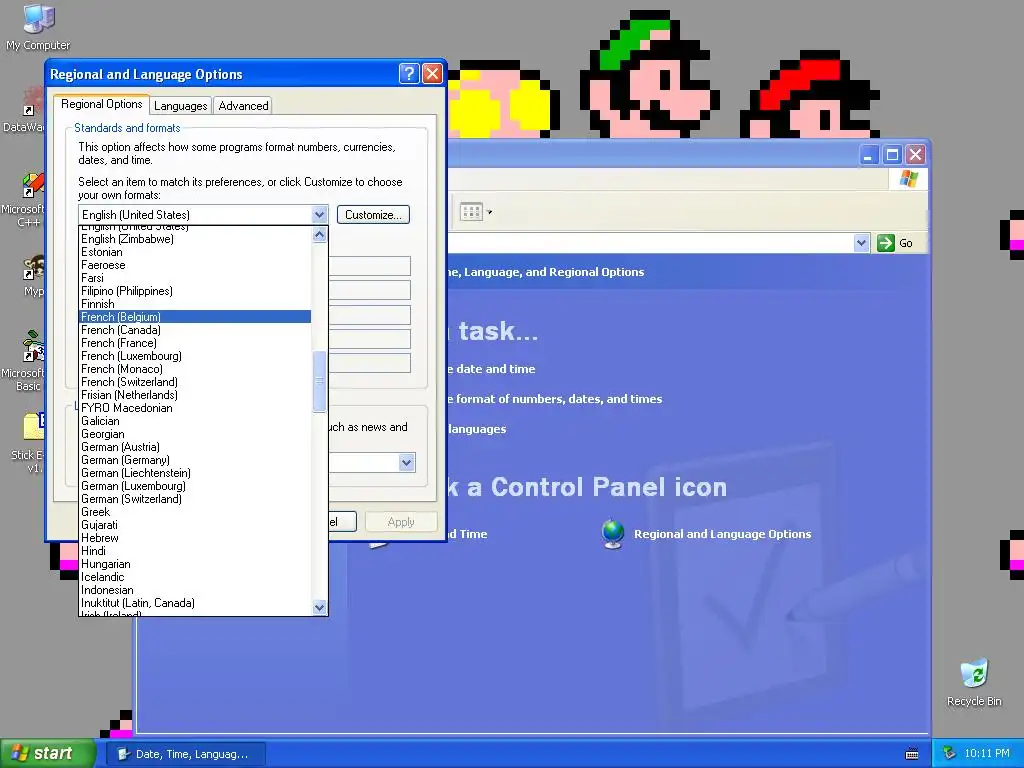
Task: Select Hindi from the list
Action: coord(195,551)
